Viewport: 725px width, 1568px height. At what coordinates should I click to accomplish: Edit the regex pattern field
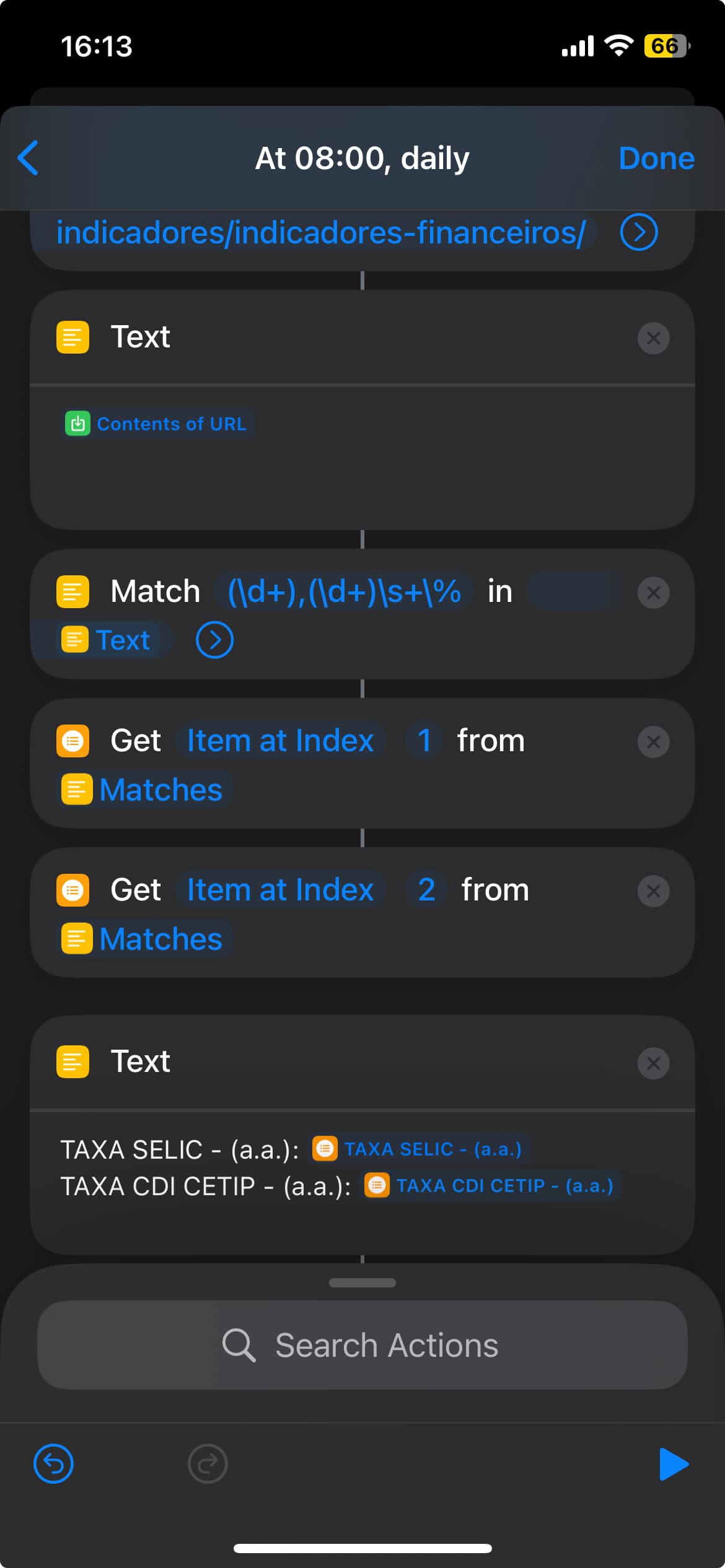tap(344, 591)
